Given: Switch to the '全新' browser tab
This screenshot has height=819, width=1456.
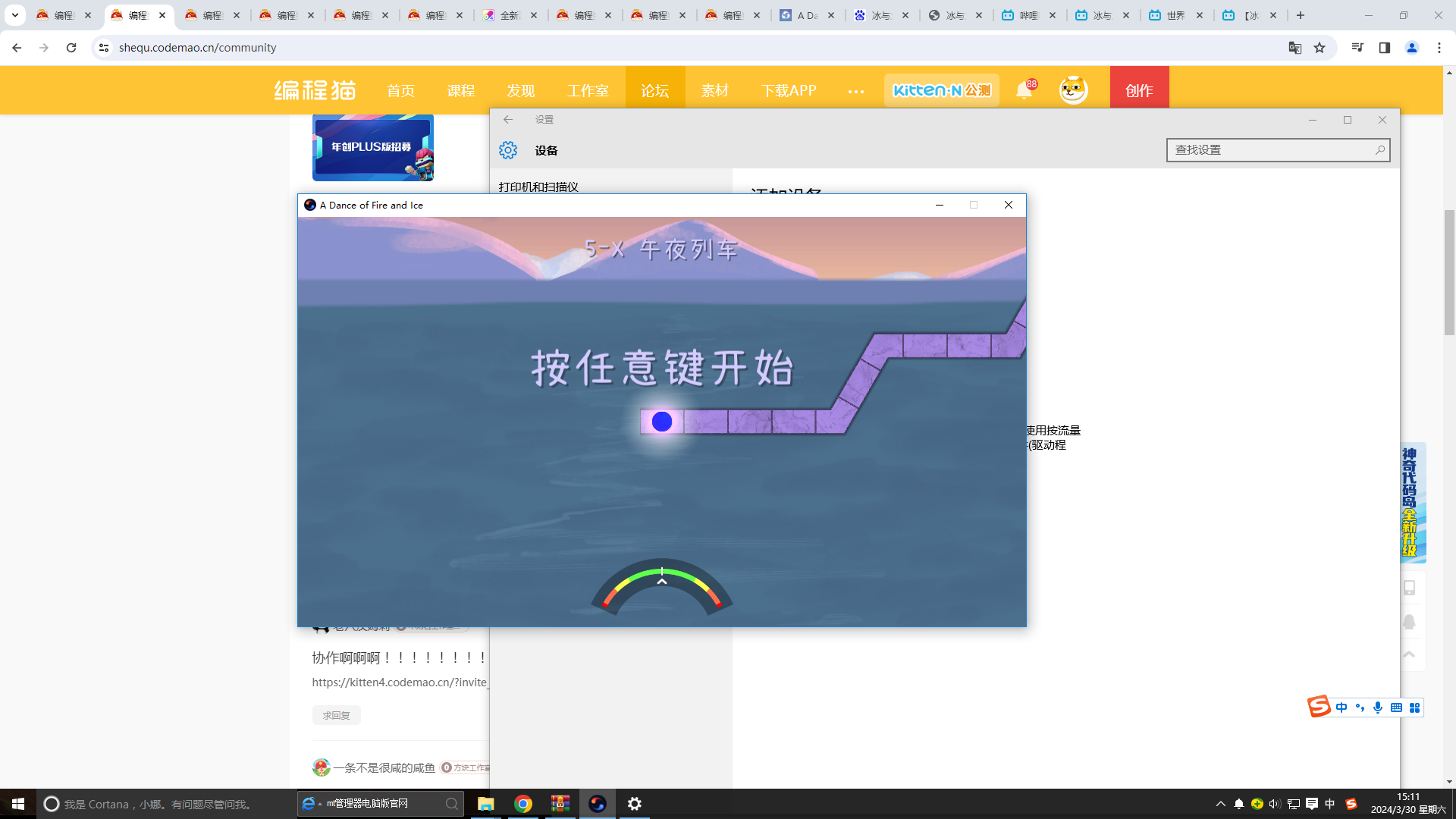Looking at the screenshot, I should coord(510,15).
